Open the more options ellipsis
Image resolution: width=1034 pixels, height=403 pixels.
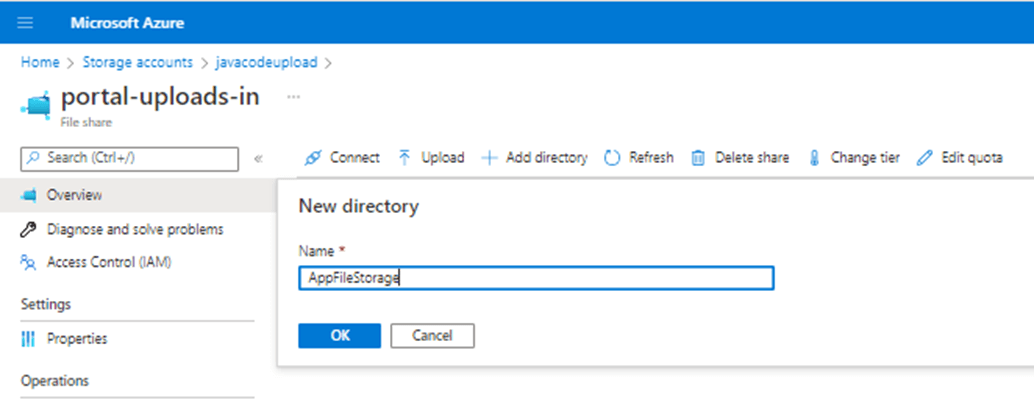pyautogui.click(x=293, y=97)
